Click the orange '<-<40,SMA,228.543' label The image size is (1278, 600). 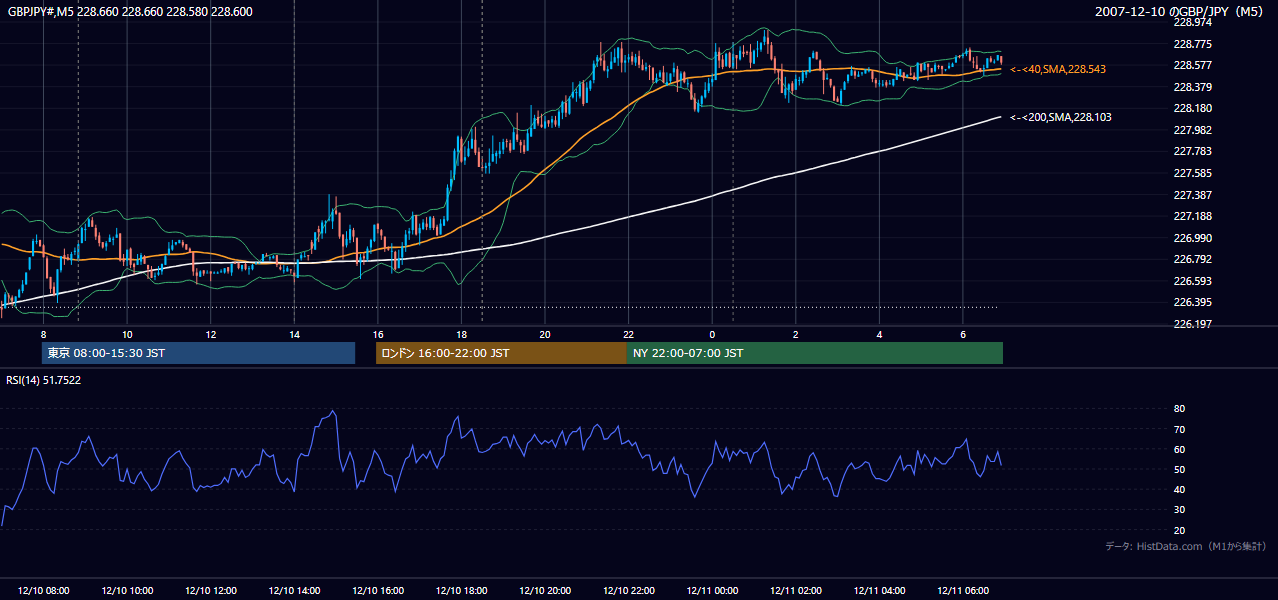coord(1057,69)
